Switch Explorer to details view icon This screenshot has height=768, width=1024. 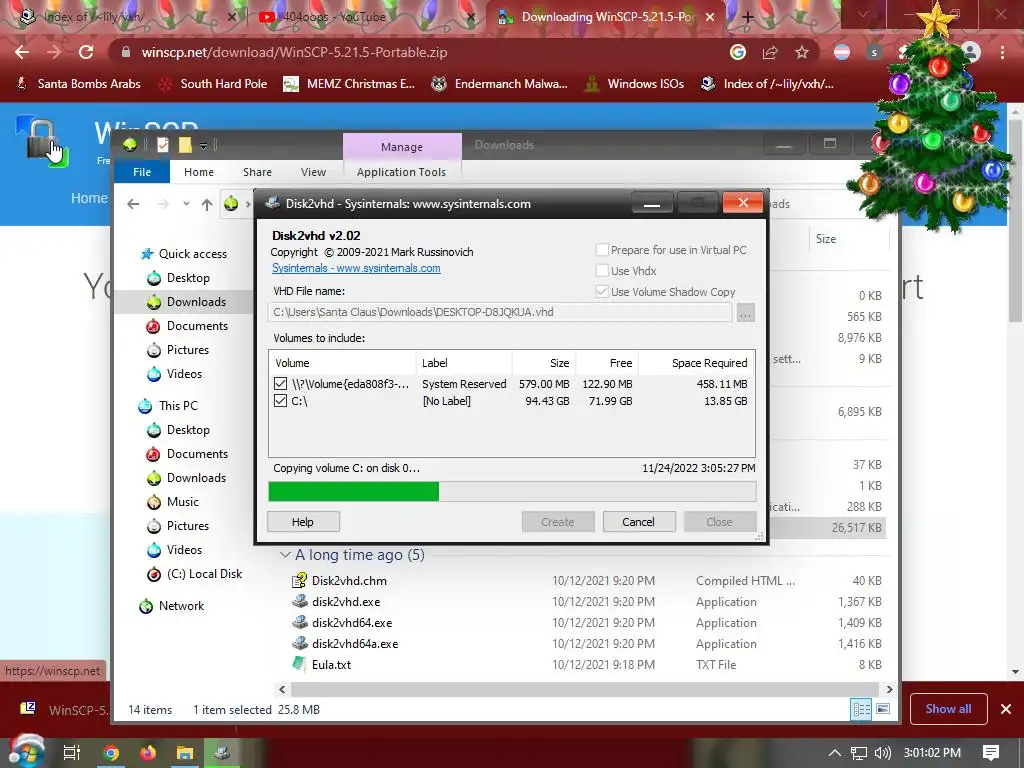tap(861, 709)
